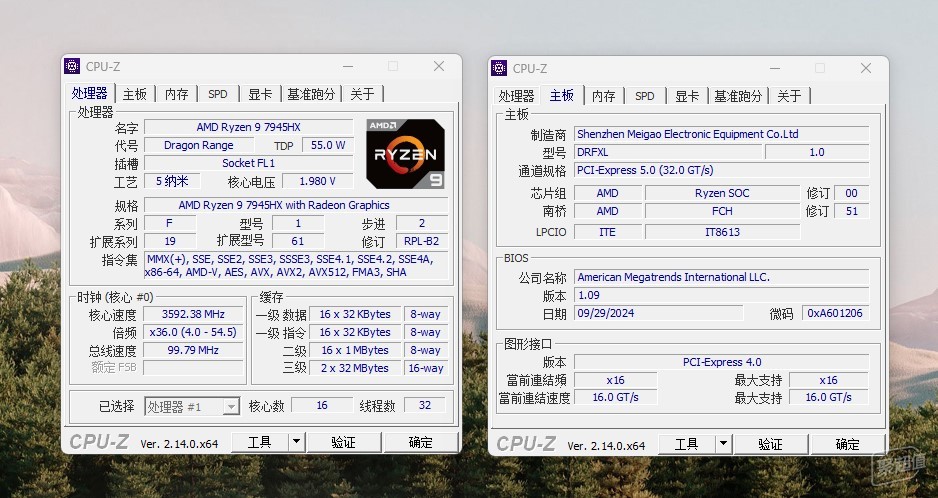Image resolution: width=938 pixels, height=498 pixels.
Task: Click the 工具 button in right CPU-Z window
Action: (687, 444)
